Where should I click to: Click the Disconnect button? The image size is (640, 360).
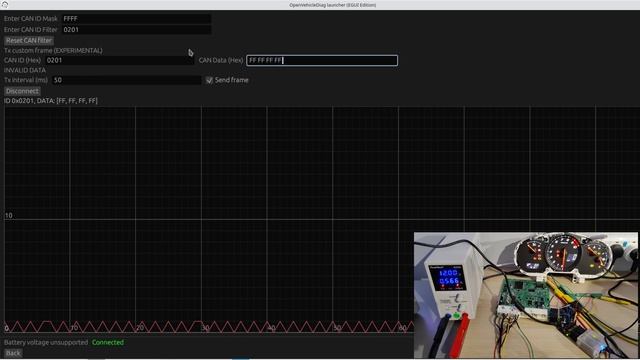22,91
